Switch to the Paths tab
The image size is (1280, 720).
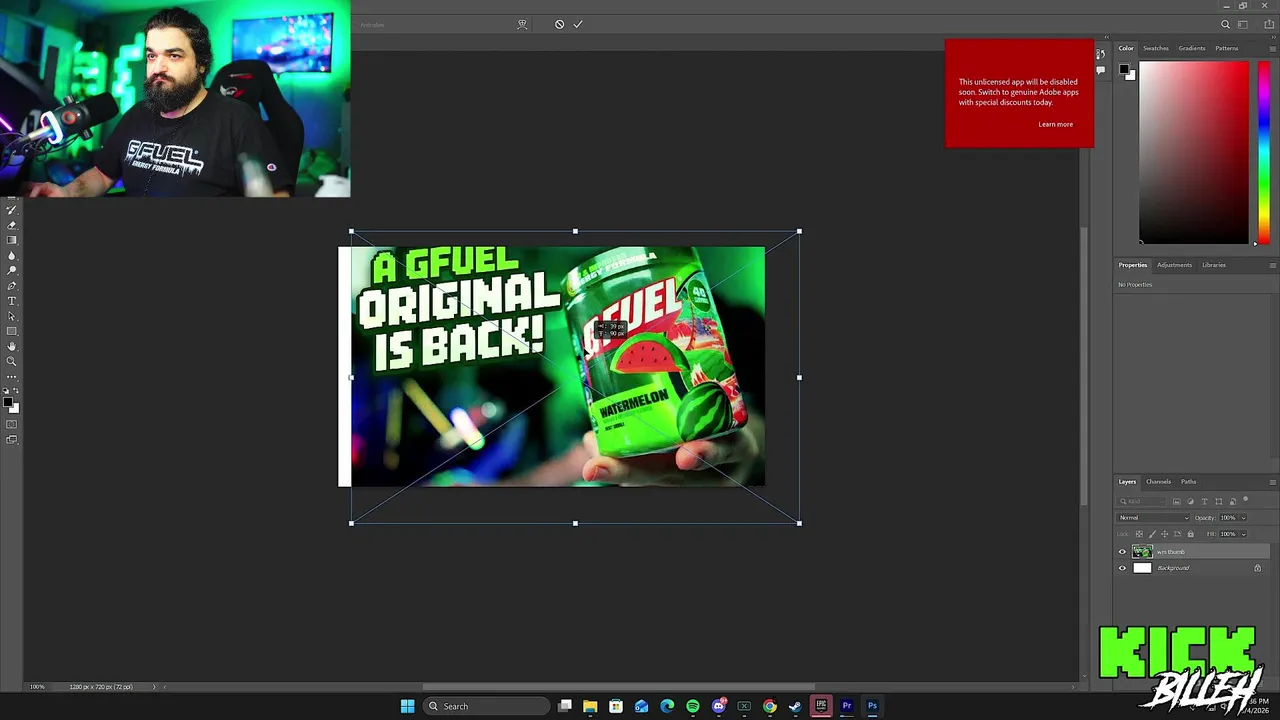point(1188,482)
